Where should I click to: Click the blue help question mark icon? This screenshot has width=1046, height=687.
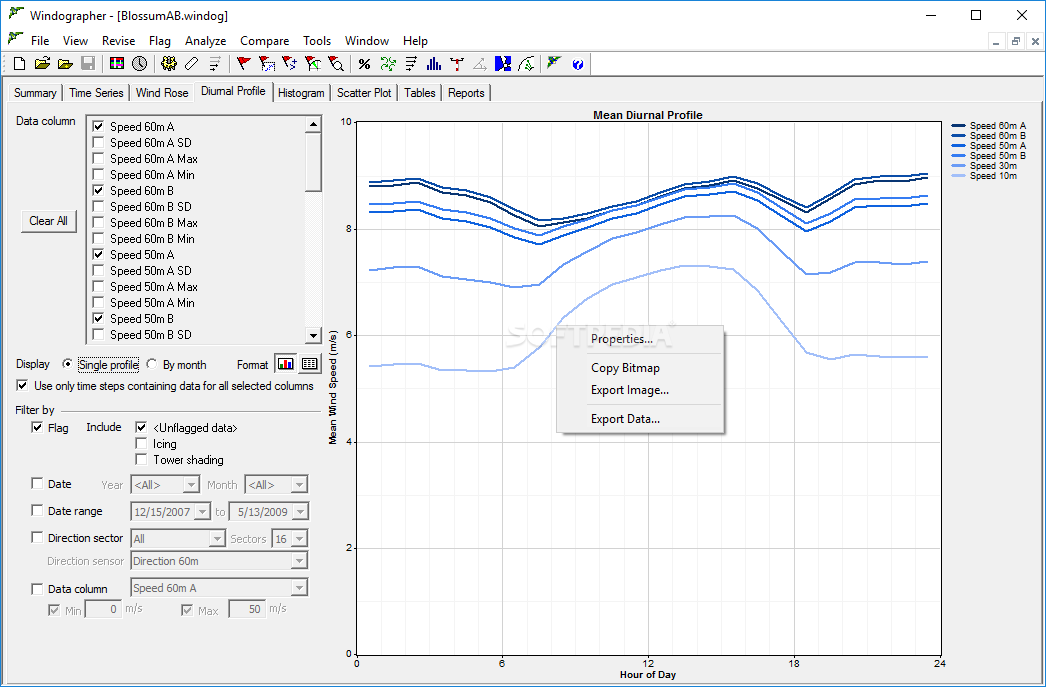click(578, 64)
